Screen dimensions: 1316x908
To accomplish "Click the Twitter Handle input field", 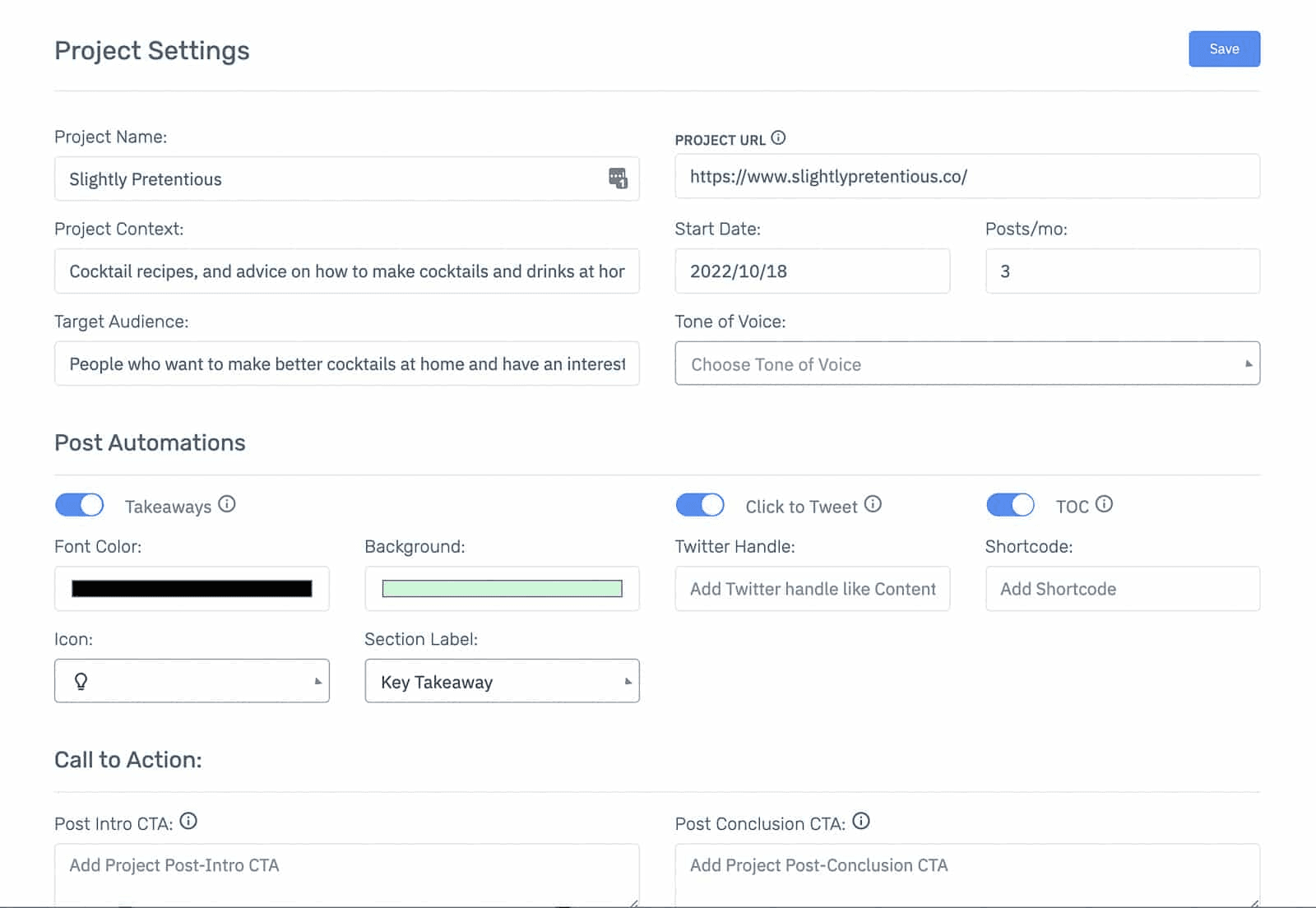I will pos(813,589).
